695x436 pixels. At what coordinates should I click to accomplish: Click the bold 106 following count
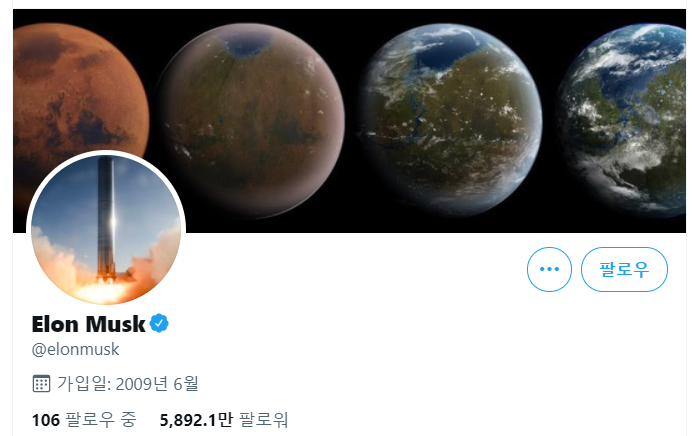[x=46, y=420]
